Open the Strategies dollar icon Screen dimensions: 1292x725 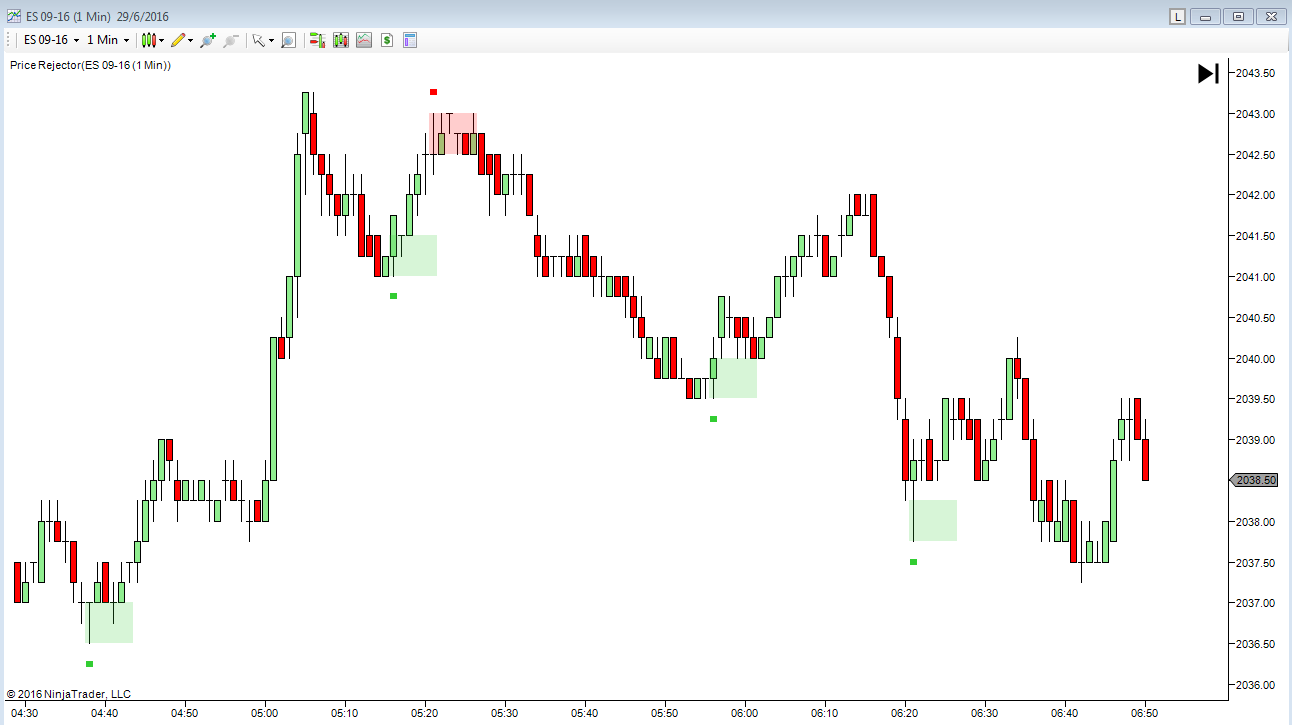pyautogui.click(x=386, y=40)
